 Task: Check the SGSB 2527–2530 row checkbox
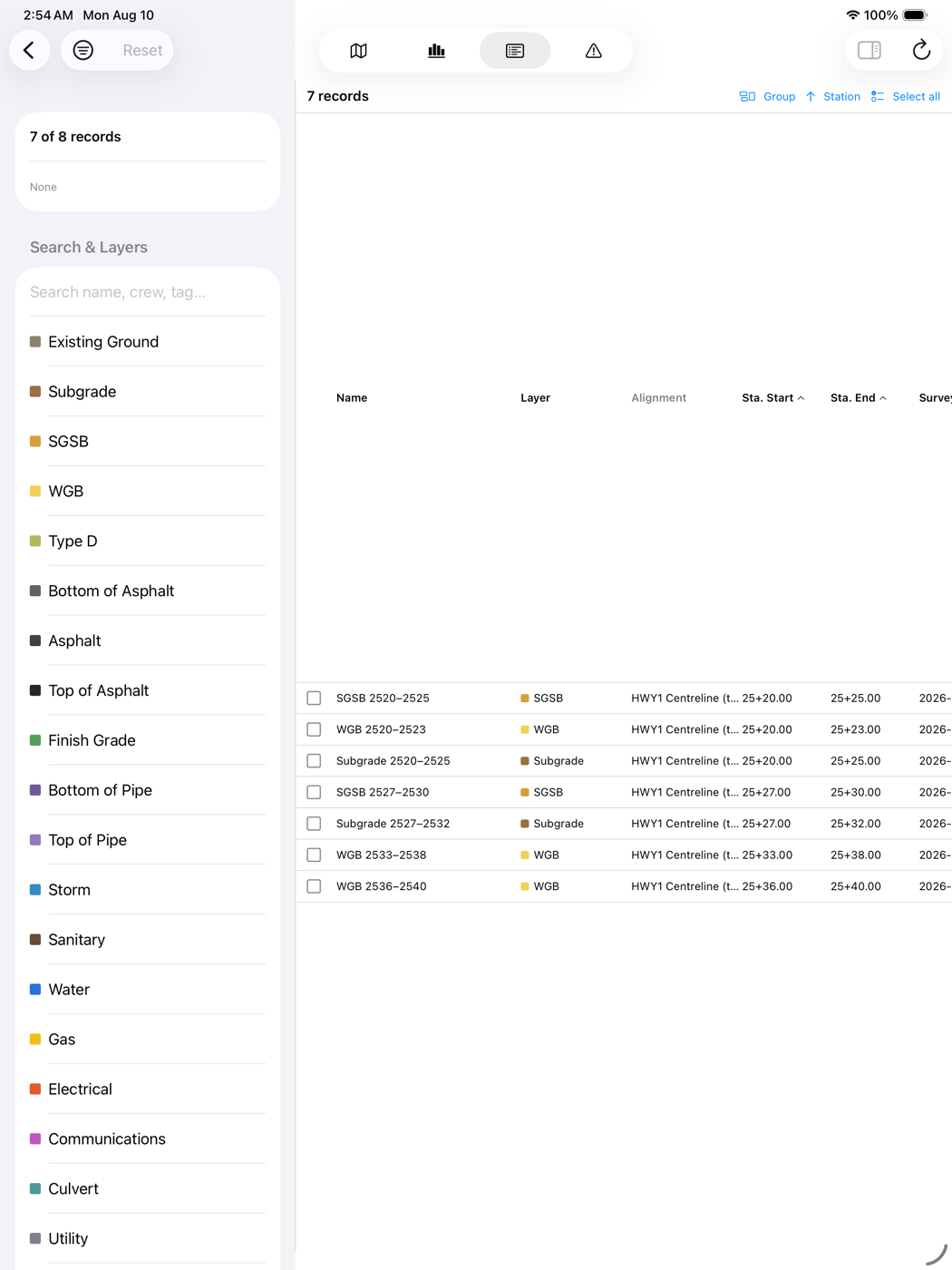tap(314, 793)
